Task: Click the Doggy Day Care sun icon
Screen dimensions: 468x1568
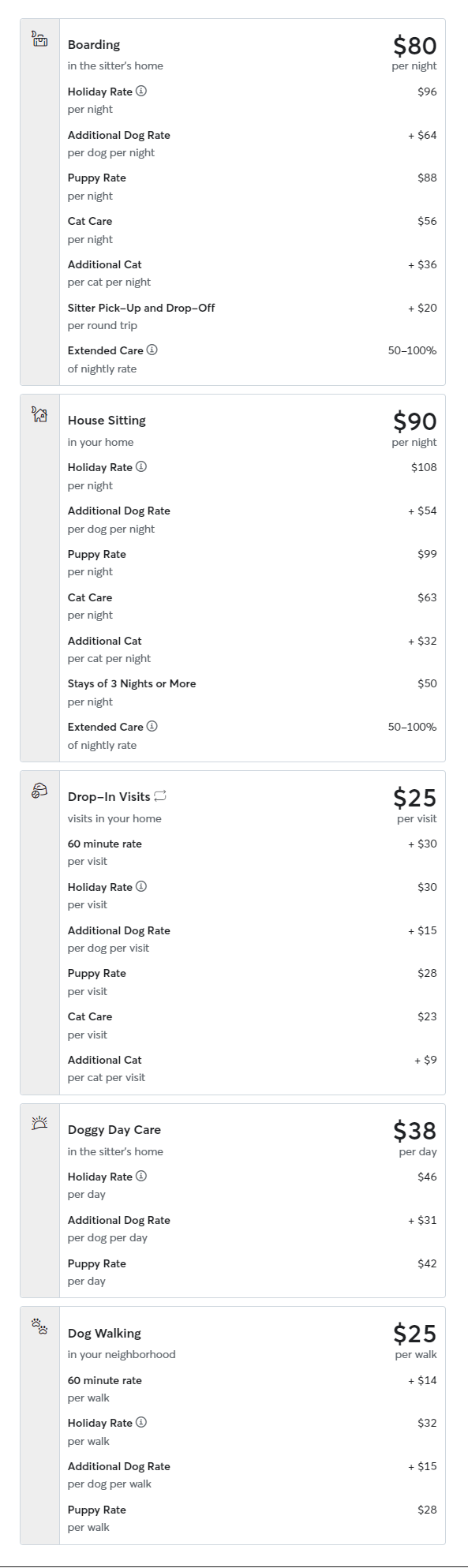Action: [39, 1124]
